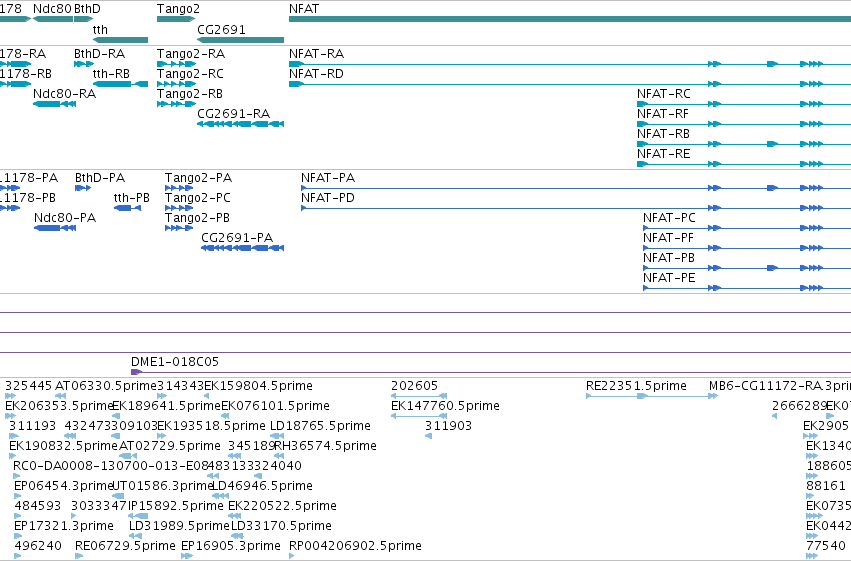Select the NFAT-PC protein label

[x=669, y=218]
